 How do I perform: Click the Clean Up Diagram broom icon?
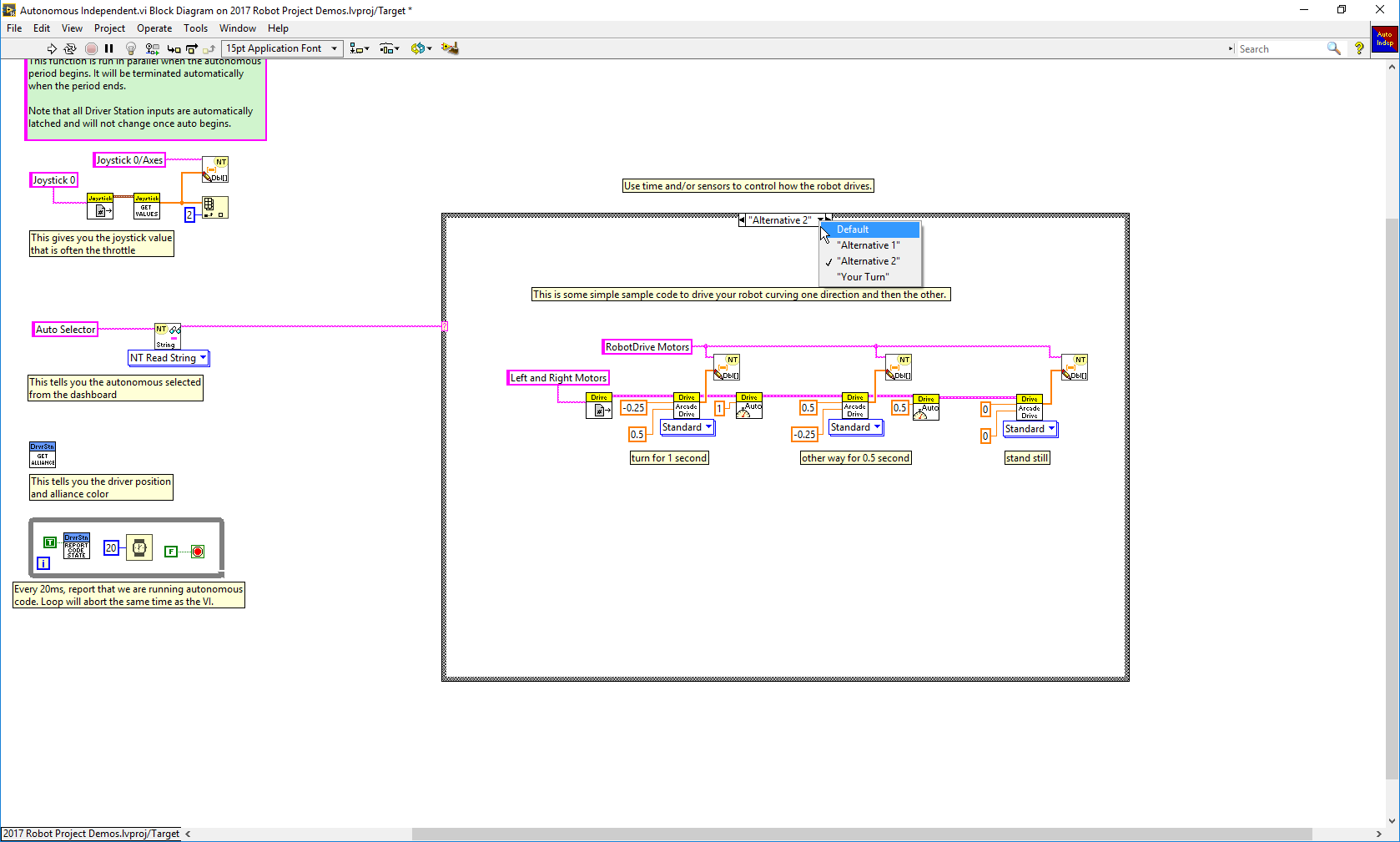(450, 48)
